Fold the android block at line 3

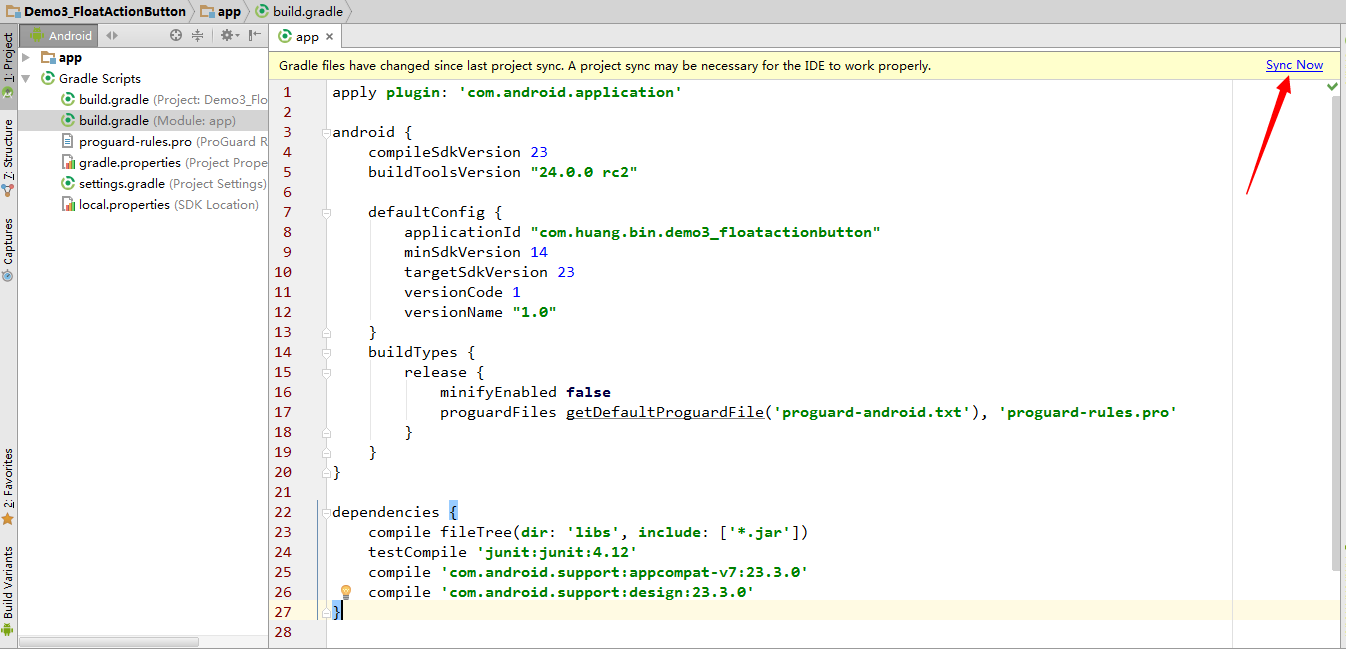coord(326,132)
